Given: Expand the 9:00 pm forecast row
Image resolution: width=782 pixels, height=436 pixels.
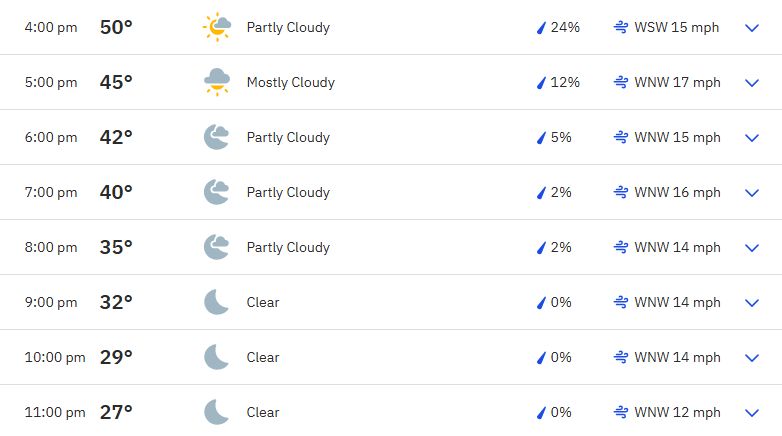Looking at the screenshot, I should click(752, 303).
